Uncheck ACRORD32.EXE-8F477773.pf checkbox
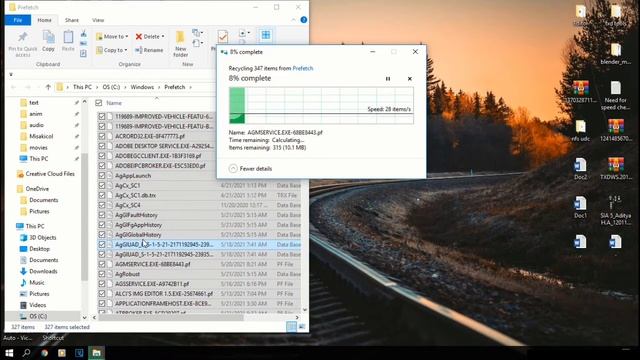 tap(102, 136)
